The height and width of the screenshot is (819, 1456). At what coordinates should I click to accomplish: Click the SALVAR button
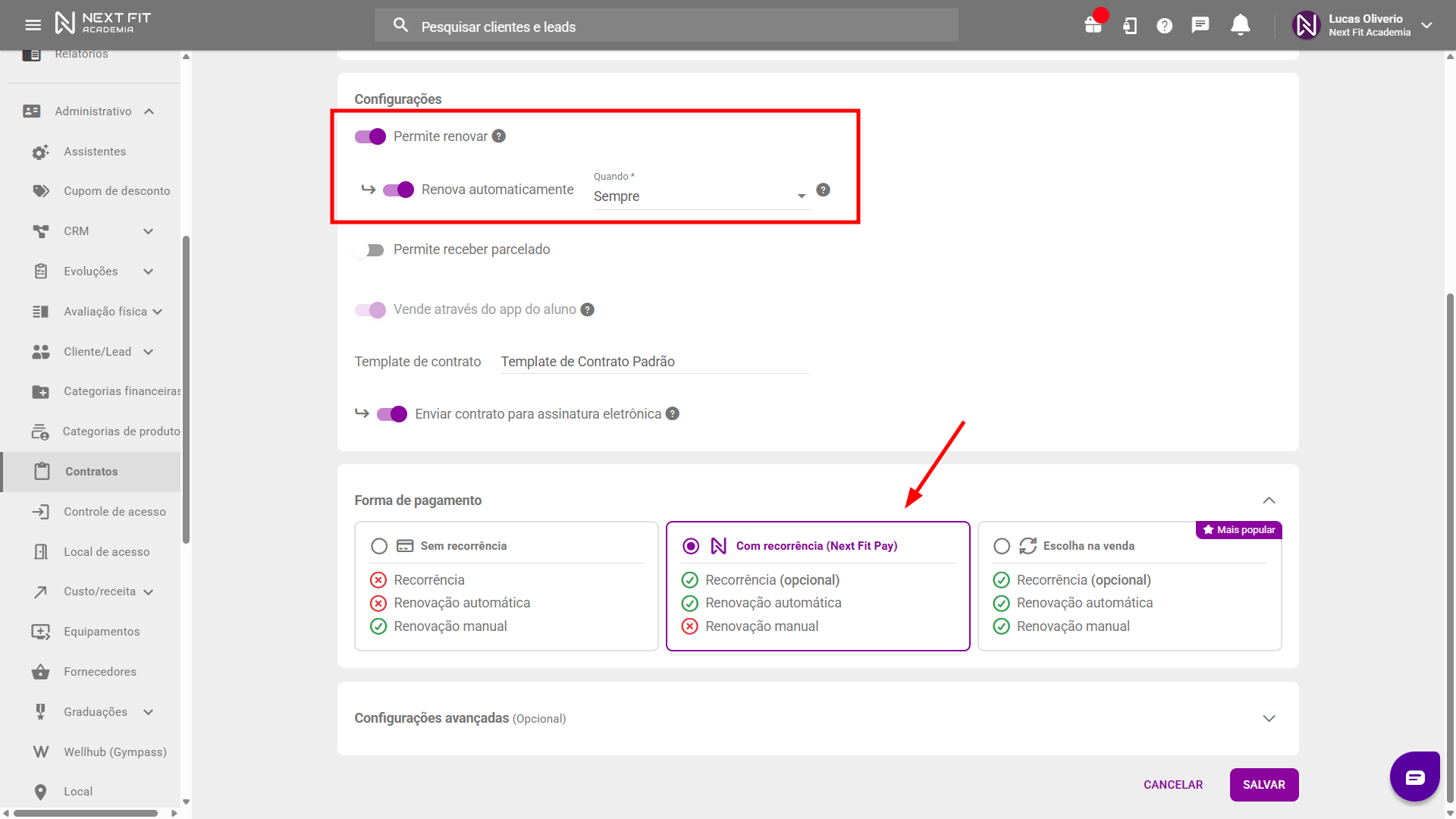click(1263, 785)
